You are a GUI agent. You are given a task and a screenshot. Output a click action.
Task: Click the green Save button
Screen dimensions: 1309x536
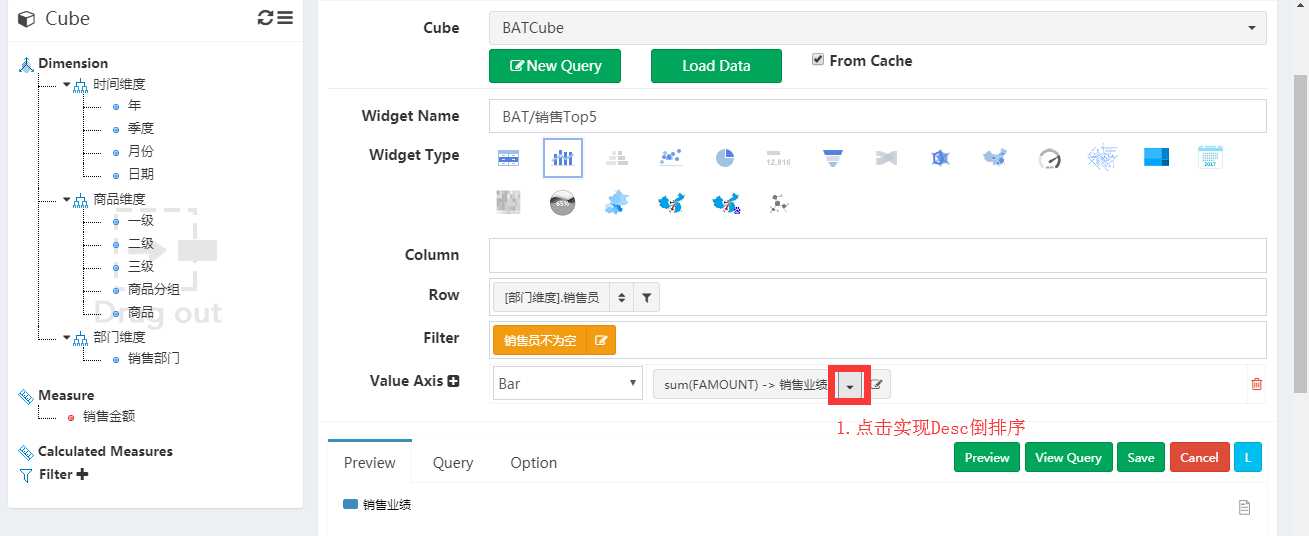(1140, 458)
